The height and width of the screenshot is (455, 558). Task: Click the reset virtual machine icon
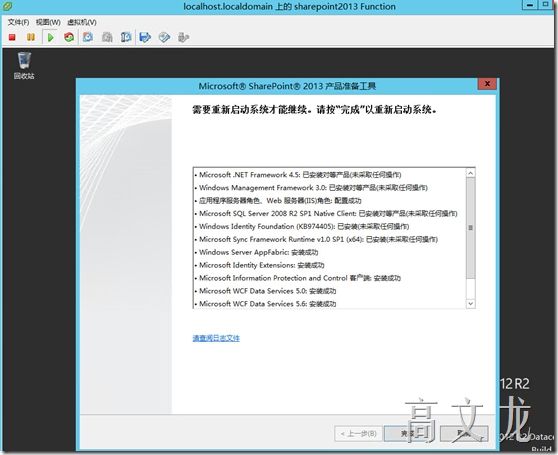point(69,37)
